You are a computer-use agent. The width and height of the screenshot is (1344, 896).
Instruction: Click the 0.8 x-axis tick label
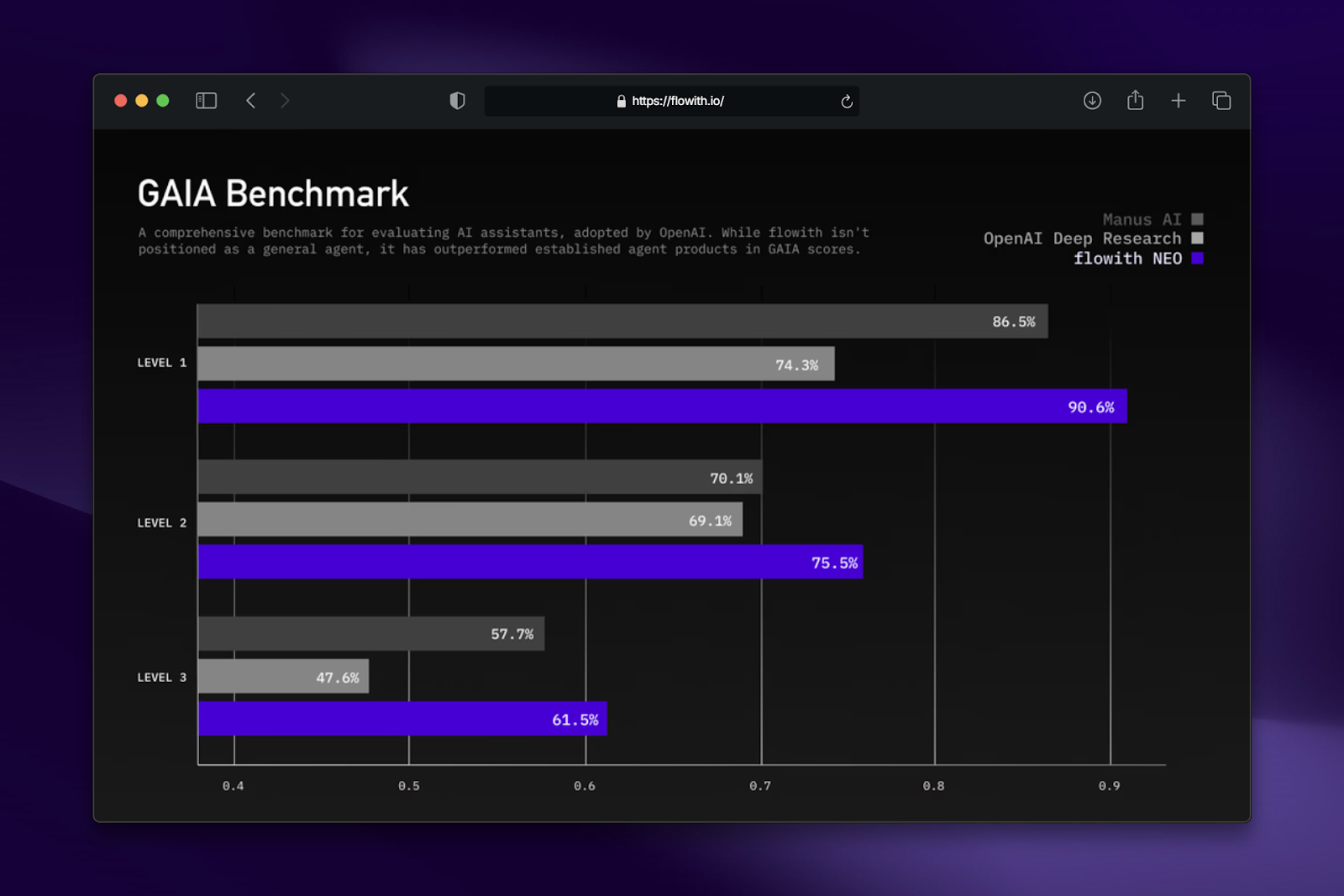(x=934, y=786)
